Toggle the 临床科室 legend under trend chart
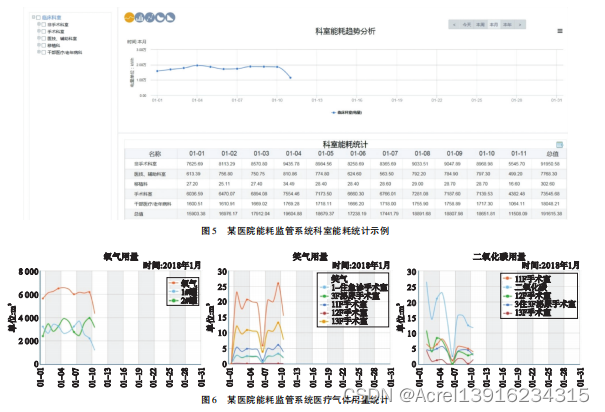 click(347, 113)
